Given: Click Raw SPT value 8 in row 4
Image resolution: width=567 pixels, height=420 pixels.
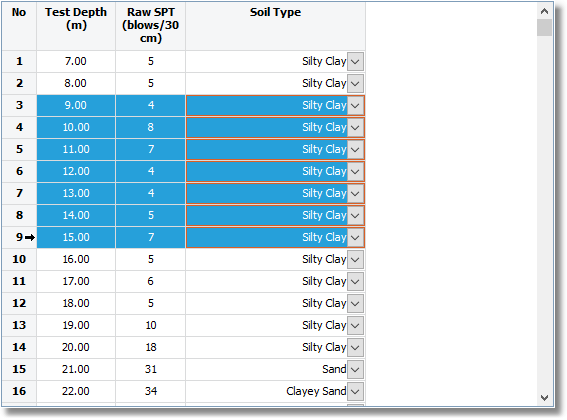Looking at the screenshot, I should (x=150, y=128).
